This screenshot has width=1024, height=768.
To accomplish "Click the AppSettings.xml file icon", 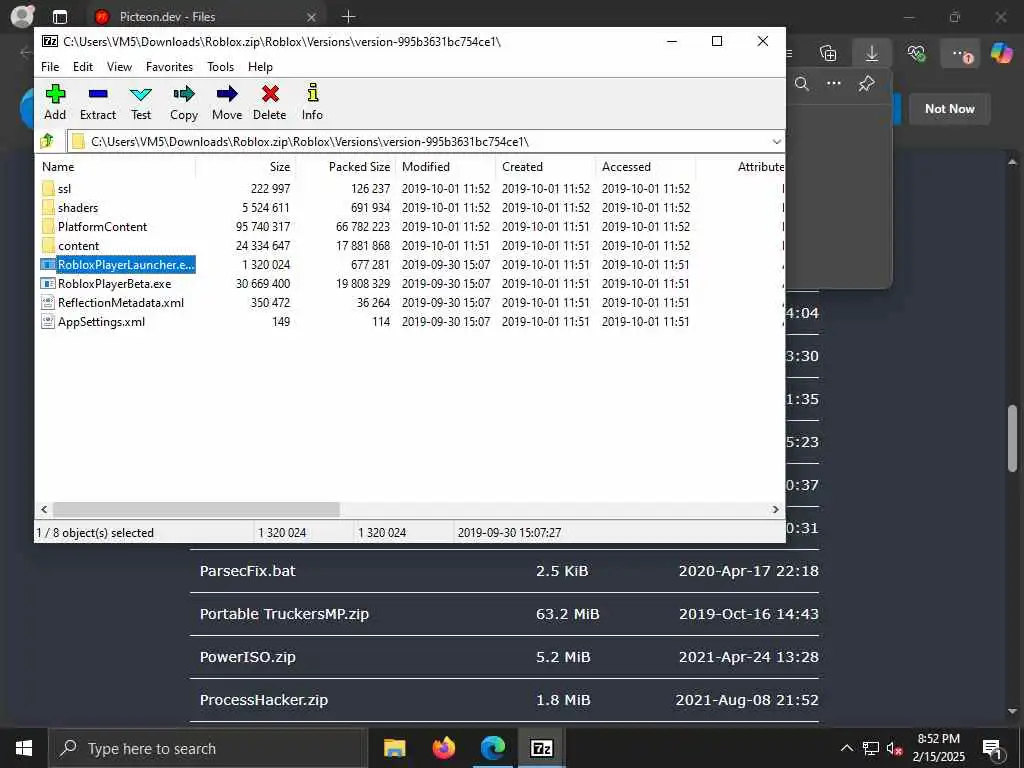I will click(48, 321).
